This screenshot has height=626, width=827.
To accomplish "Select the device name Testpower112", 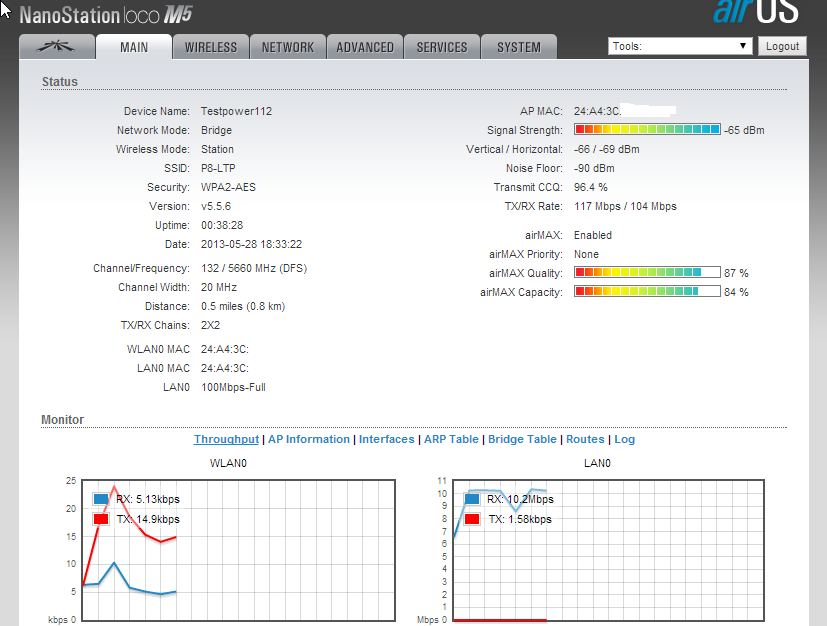I will pyautogui.click(x=236, y=111).
